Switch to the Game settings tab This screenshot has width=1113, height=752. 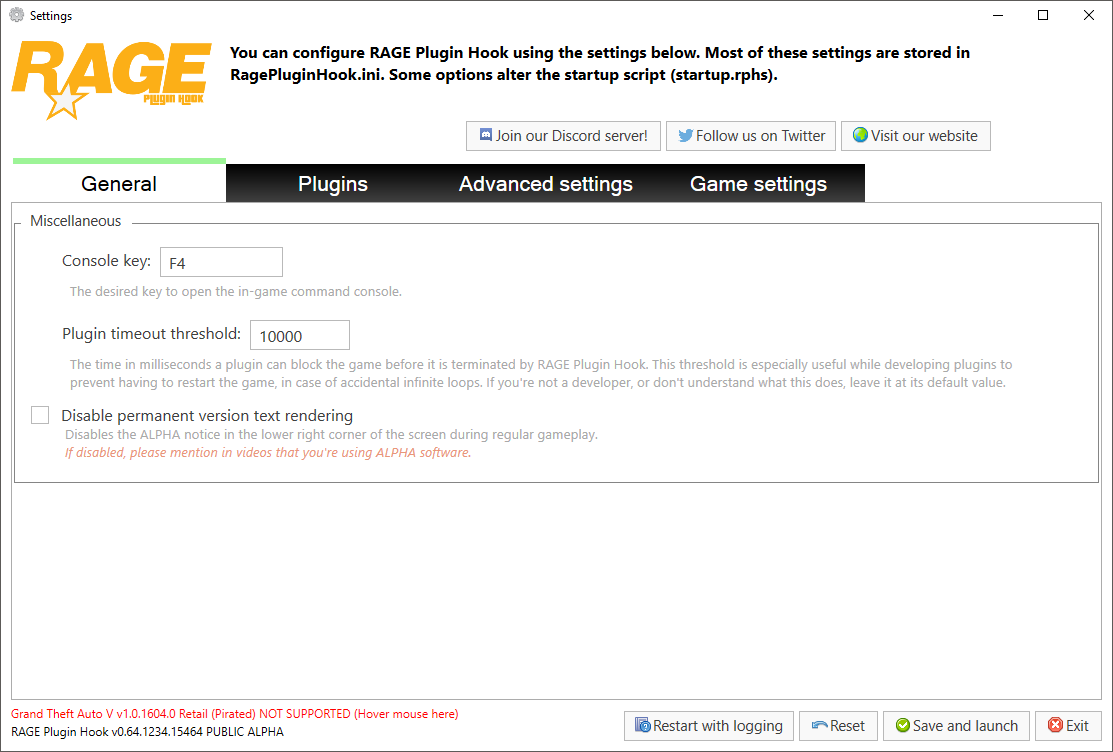pyautogui.click(x=759, y=183)
